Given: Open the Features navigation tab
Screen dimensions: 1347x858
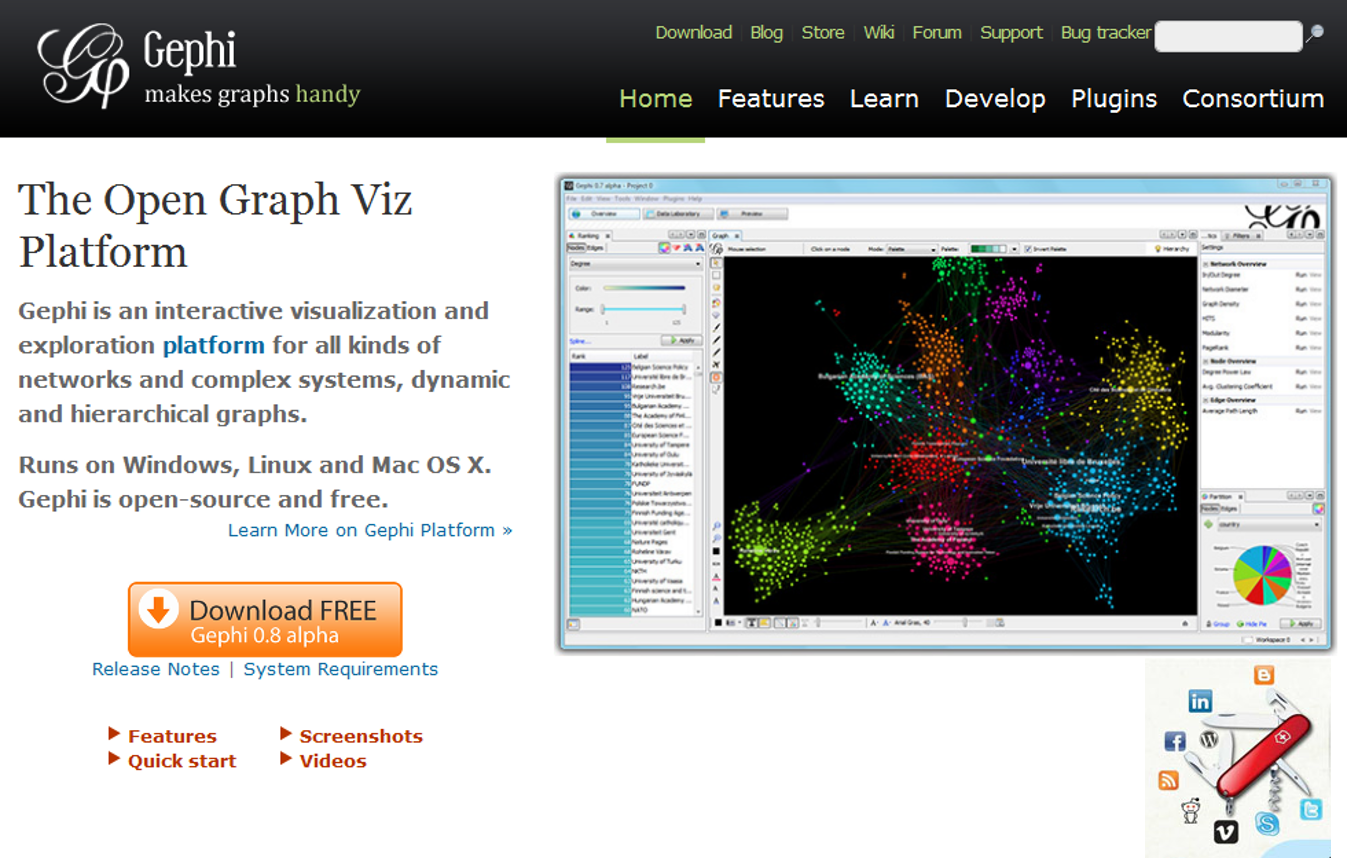Looking at the screenshot, I should (x=771, y=99).
